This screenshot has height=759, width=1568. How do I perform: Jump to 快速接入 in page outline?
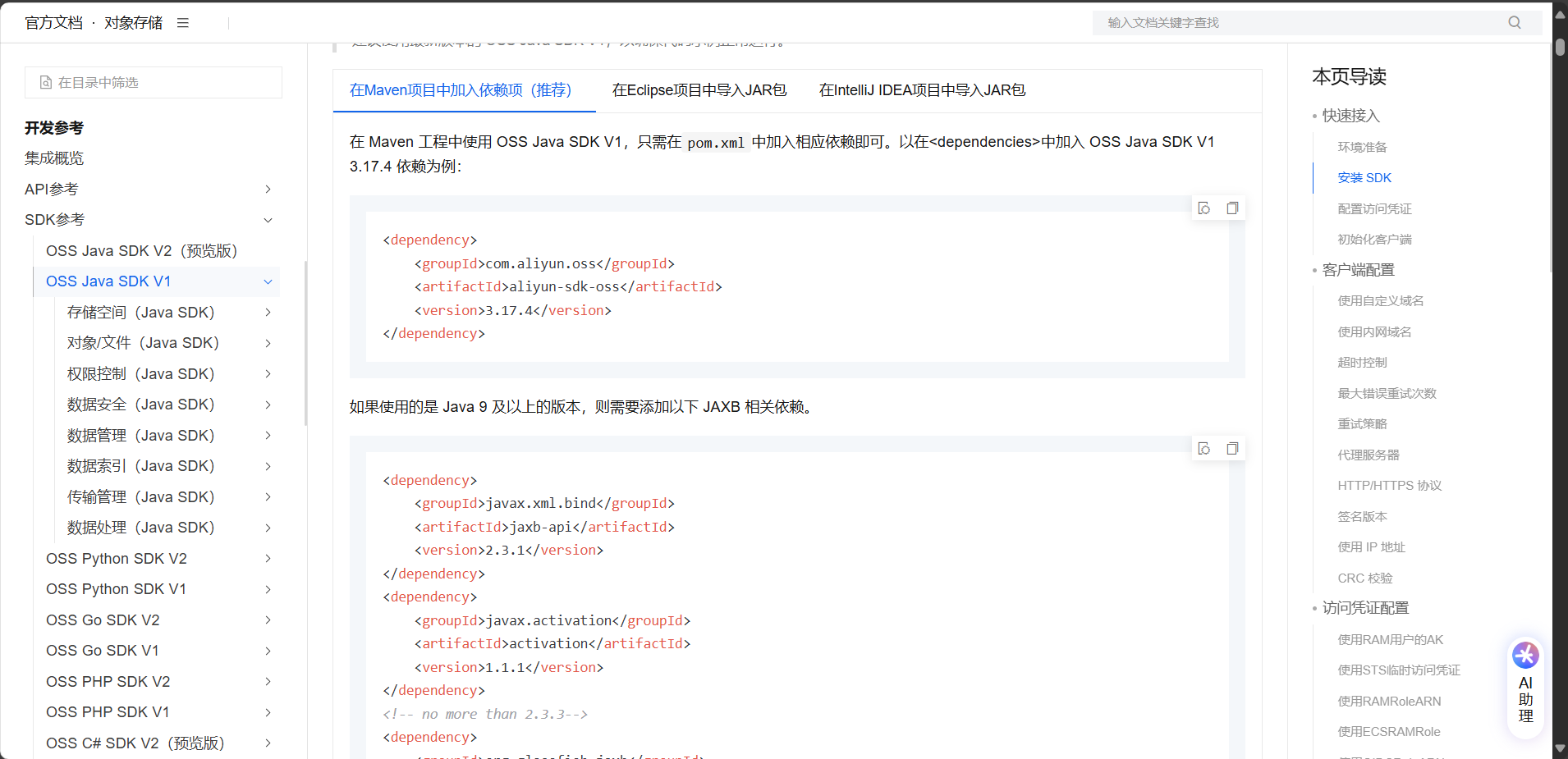[x=1351, y=116]
